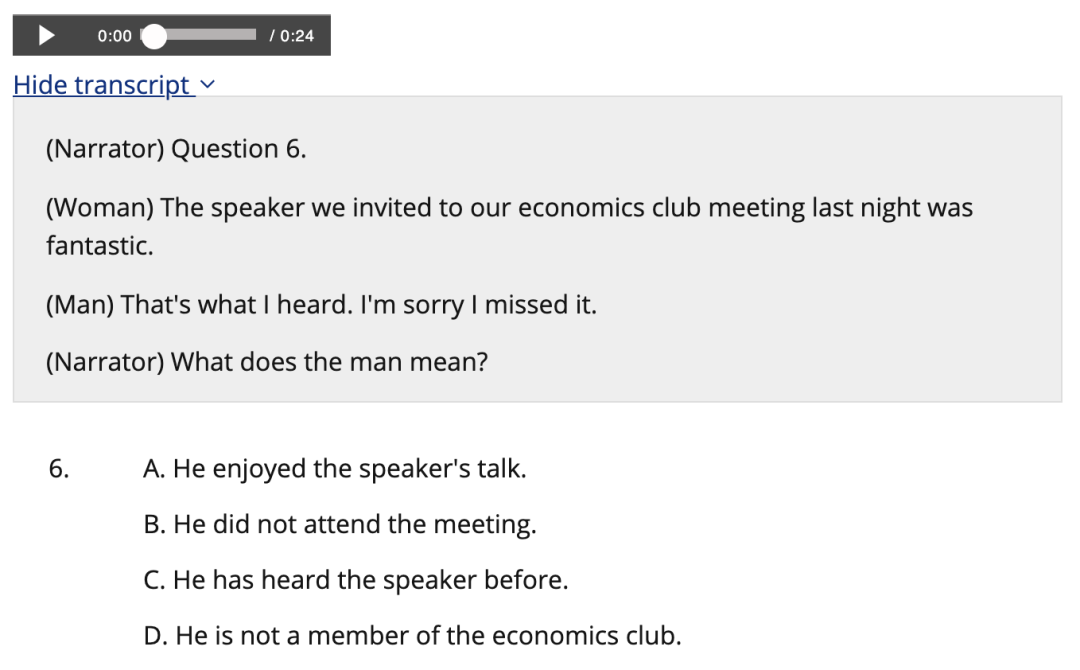Click the audio seek bar track near its end
The image size is (1080, 670).
(249, 34)
